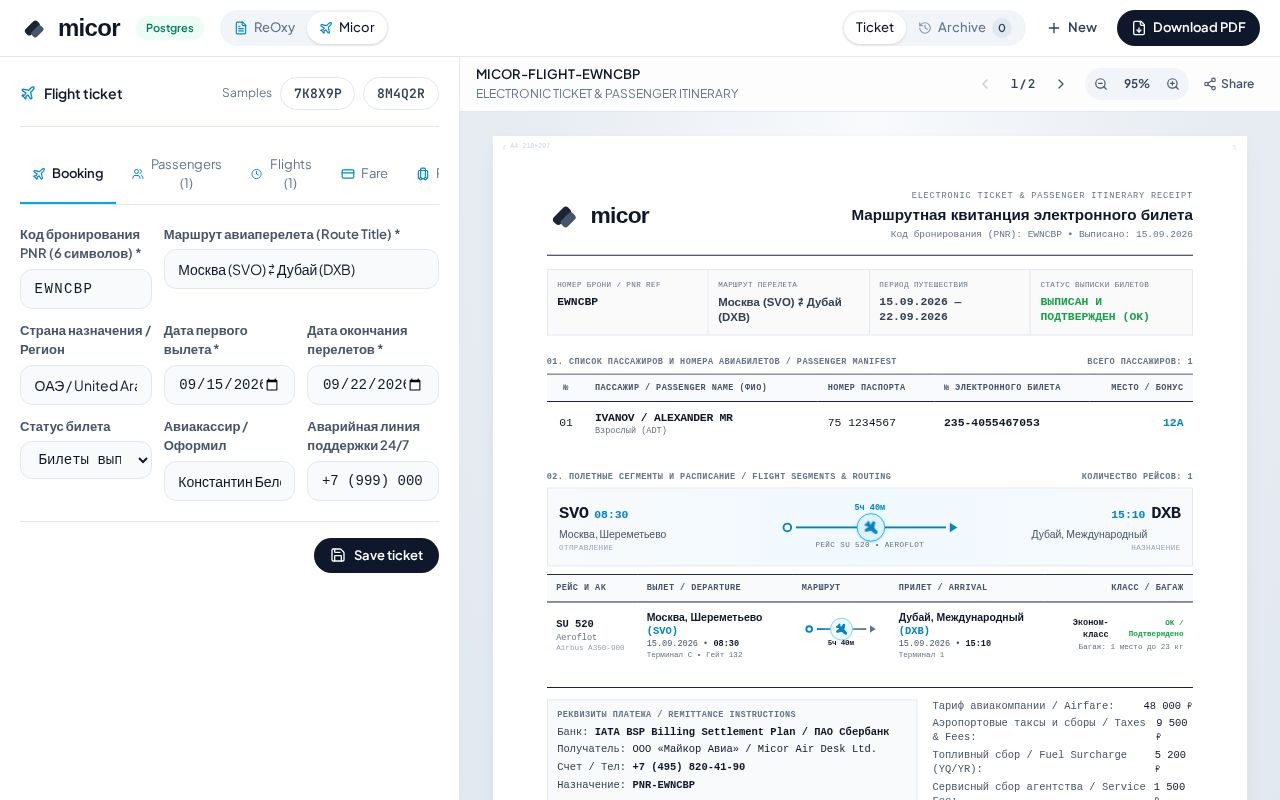Click the Archive count badge 0
The image size is (1280, 800).
1002,28
